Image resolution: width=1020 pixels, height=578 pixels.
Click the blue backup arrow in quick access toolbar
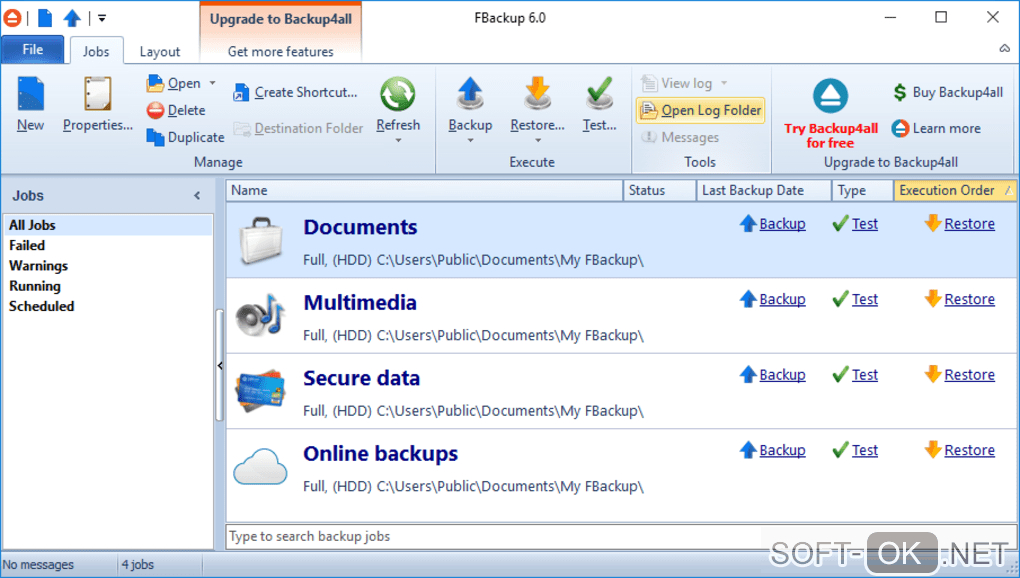pyautogui.click(x=72, y=18)
